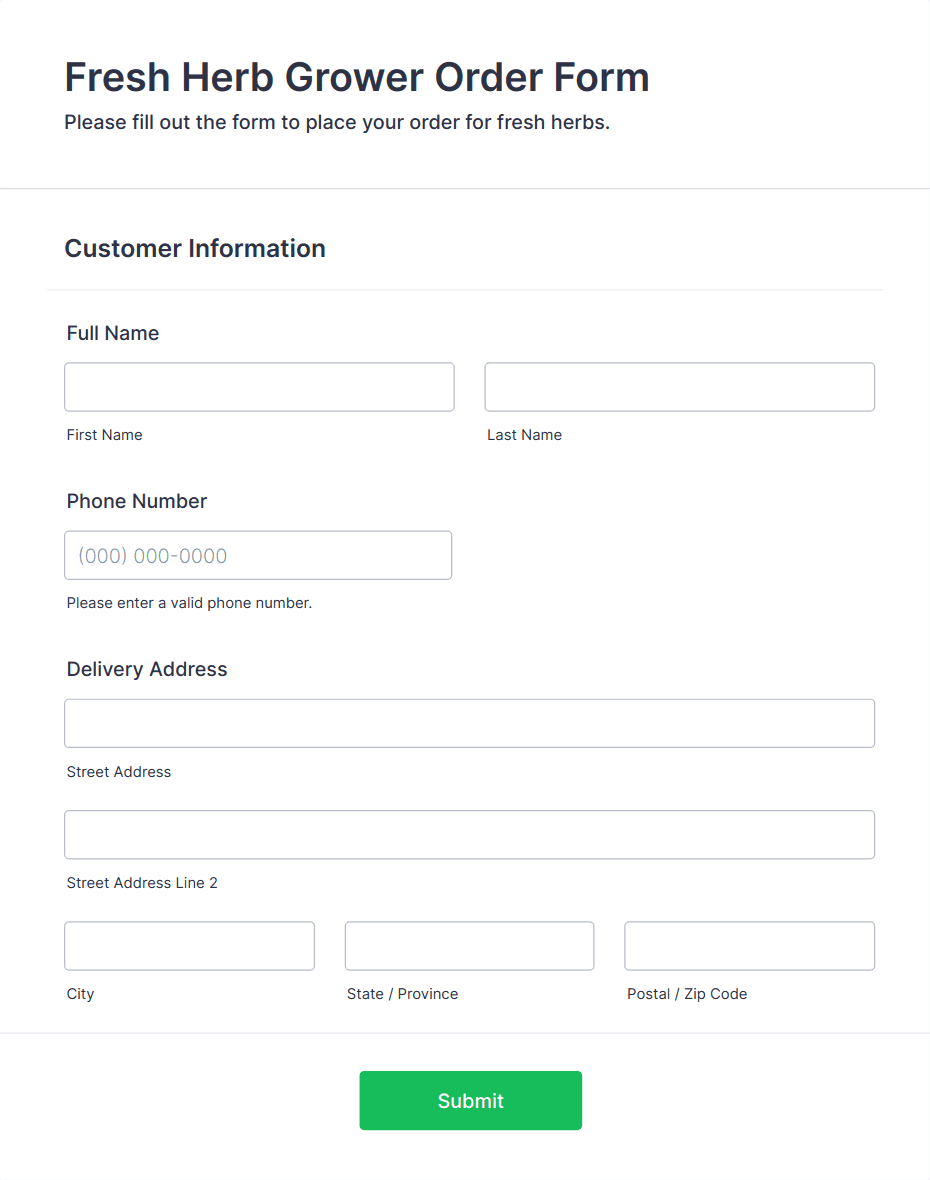Click the "State / Province" sublabel text
The width and height of the screenshot is (930, 1180).
[402, 994]
